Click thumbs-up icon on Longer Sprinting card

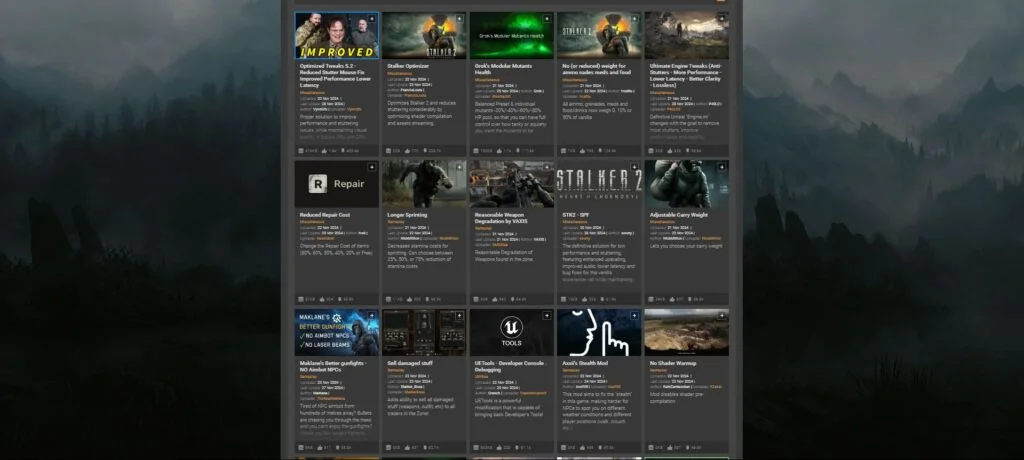tap(409, 299)
